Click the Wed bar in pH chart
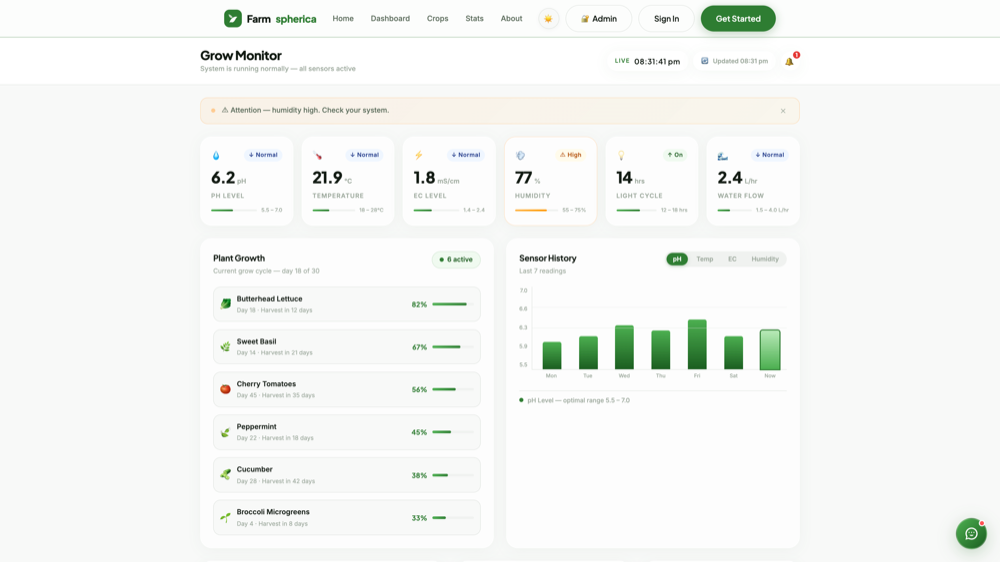The height and width of the screenshot is (562, 1000). [x=624, y=348]
